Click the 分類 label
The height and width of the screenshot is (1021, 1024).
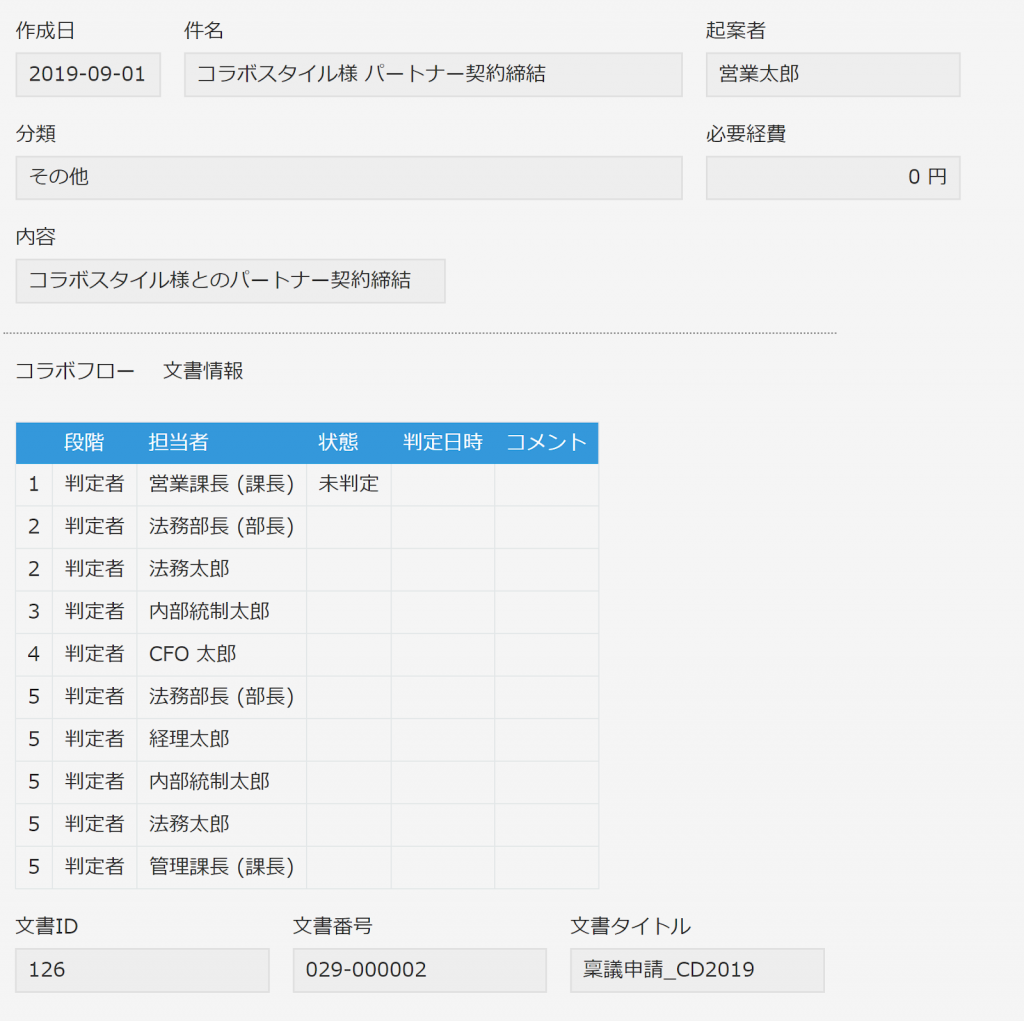point(35,134)
